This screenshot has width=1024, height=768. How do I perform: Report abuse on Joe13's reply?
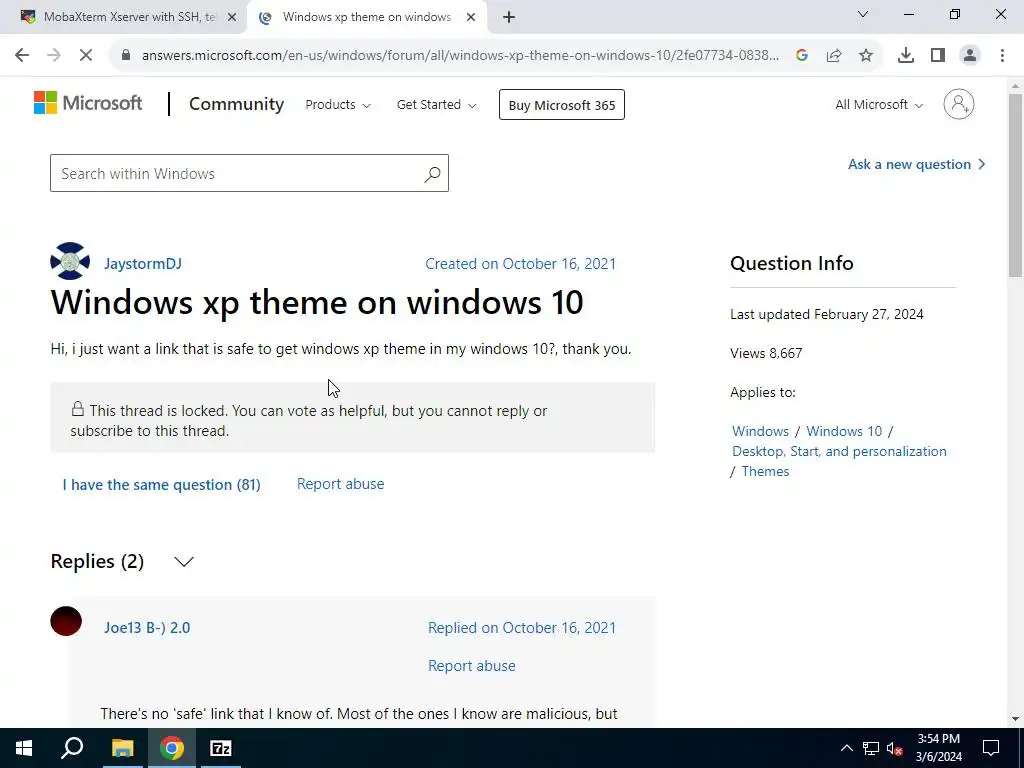click(472, 665)
